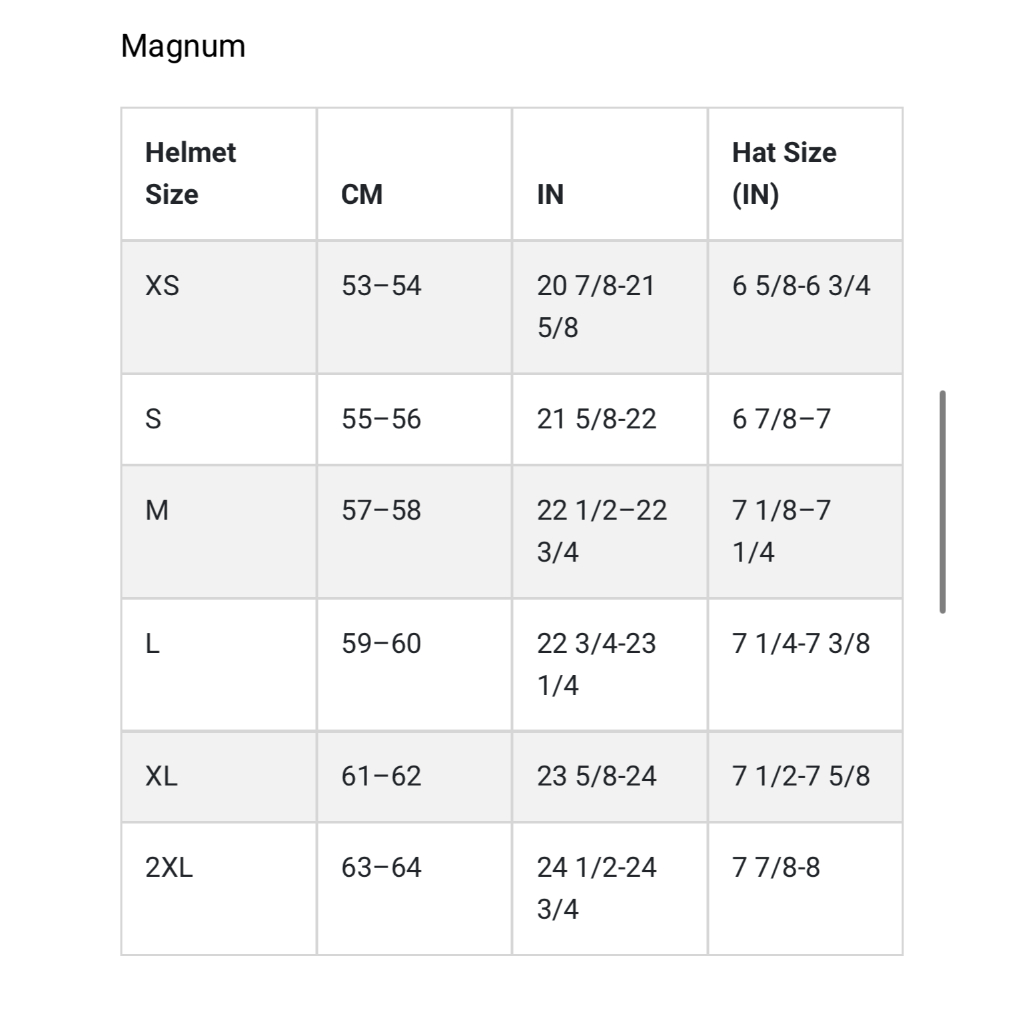The image size is (1024, 1024).
Task: Select the XS helmet size cell
Action: coord(219,307)
